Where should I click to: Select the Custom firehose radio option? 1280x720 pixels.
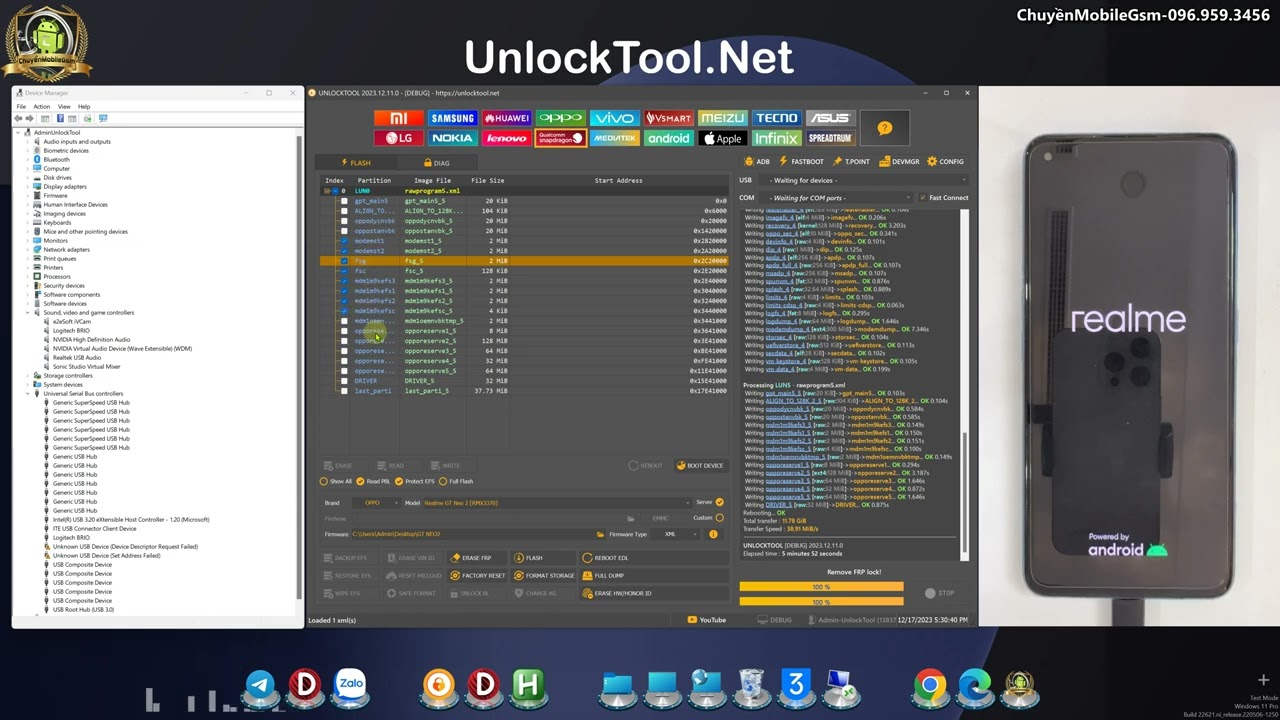[x=719, y=518]
